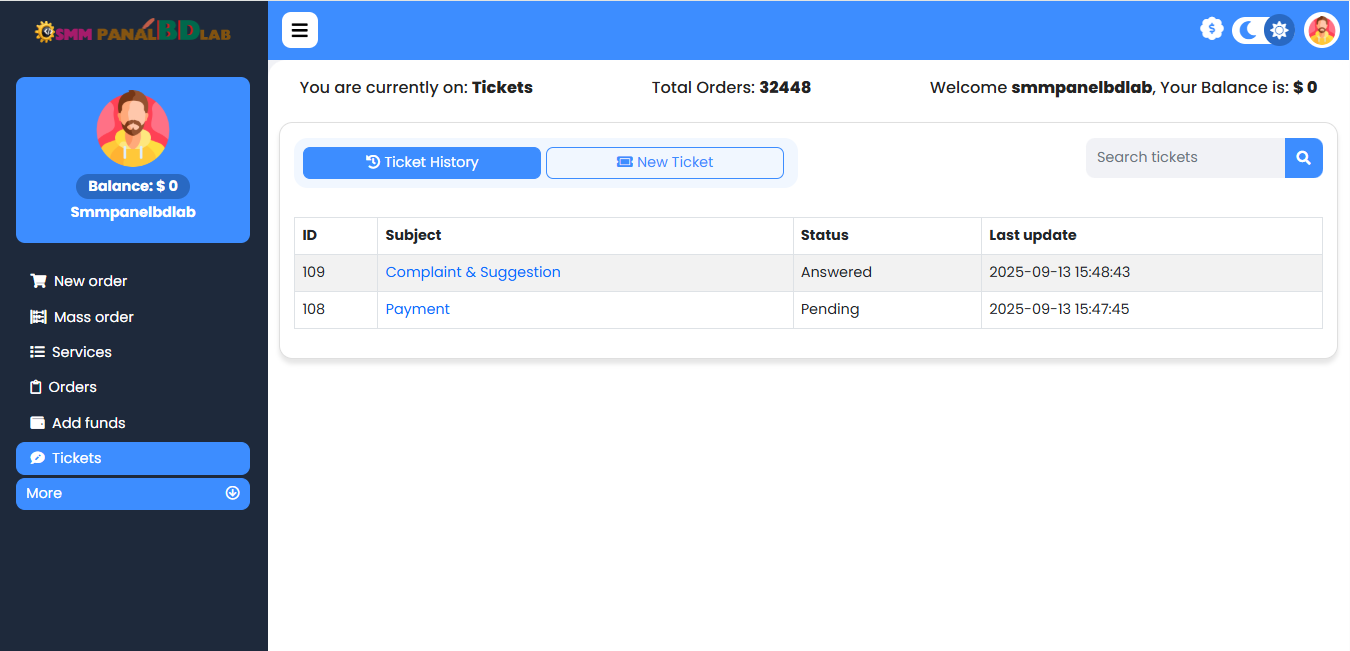
Task: Click the SMM Panel BD Lab logo
Action: [x=133, y=32]
